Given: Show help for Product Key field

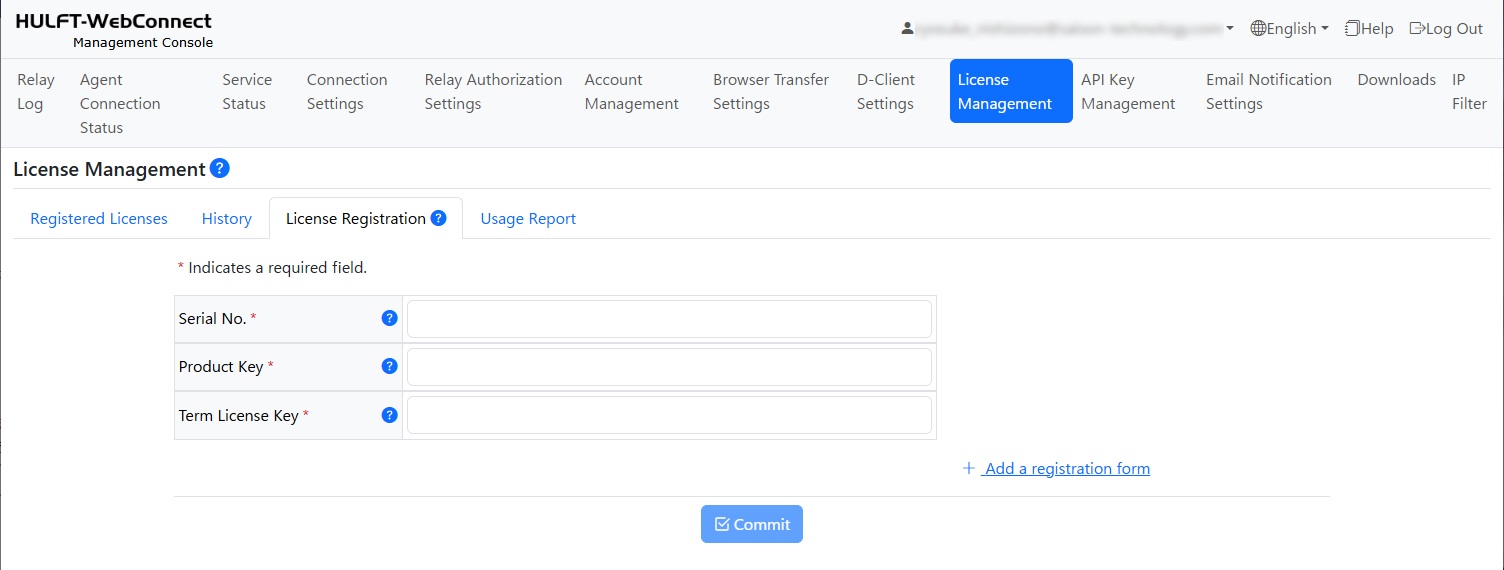Looking at the screenshot, I should tap(390, 366).
